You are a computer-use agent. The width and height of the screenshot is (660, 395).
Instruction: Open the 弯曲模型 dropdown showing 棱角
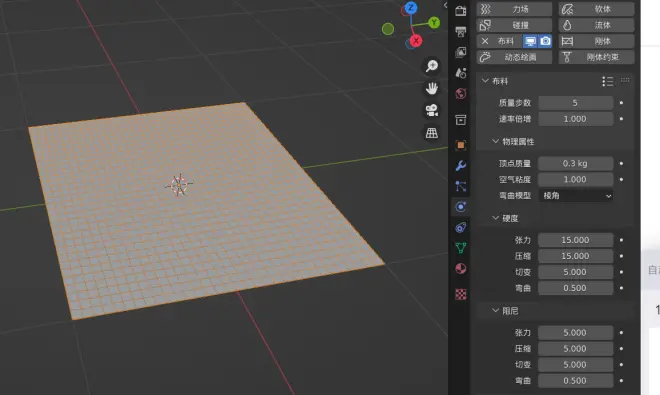point(576,195)
